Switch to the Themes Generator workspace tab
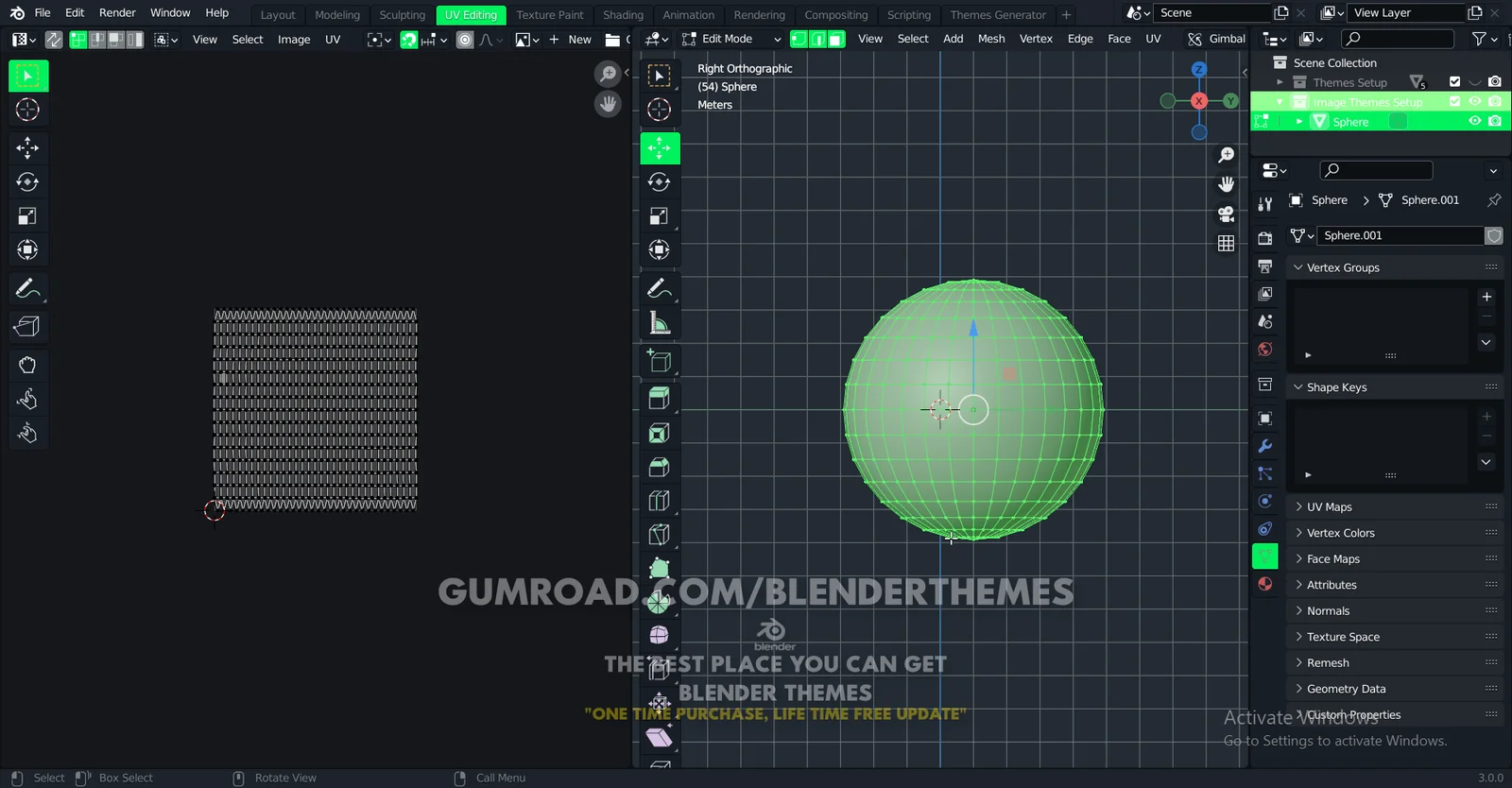1512x788 pixels. click(x=998, y=15)
